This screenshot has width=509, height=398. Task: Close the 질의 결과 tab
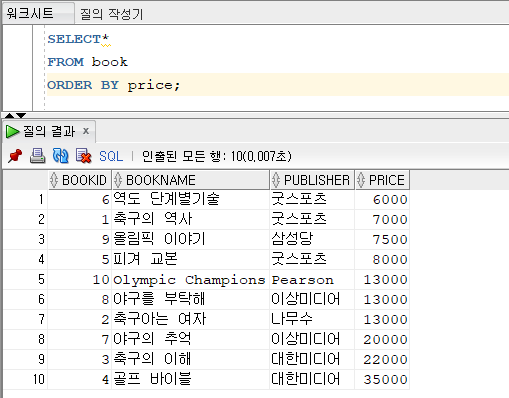coord(86,131)
